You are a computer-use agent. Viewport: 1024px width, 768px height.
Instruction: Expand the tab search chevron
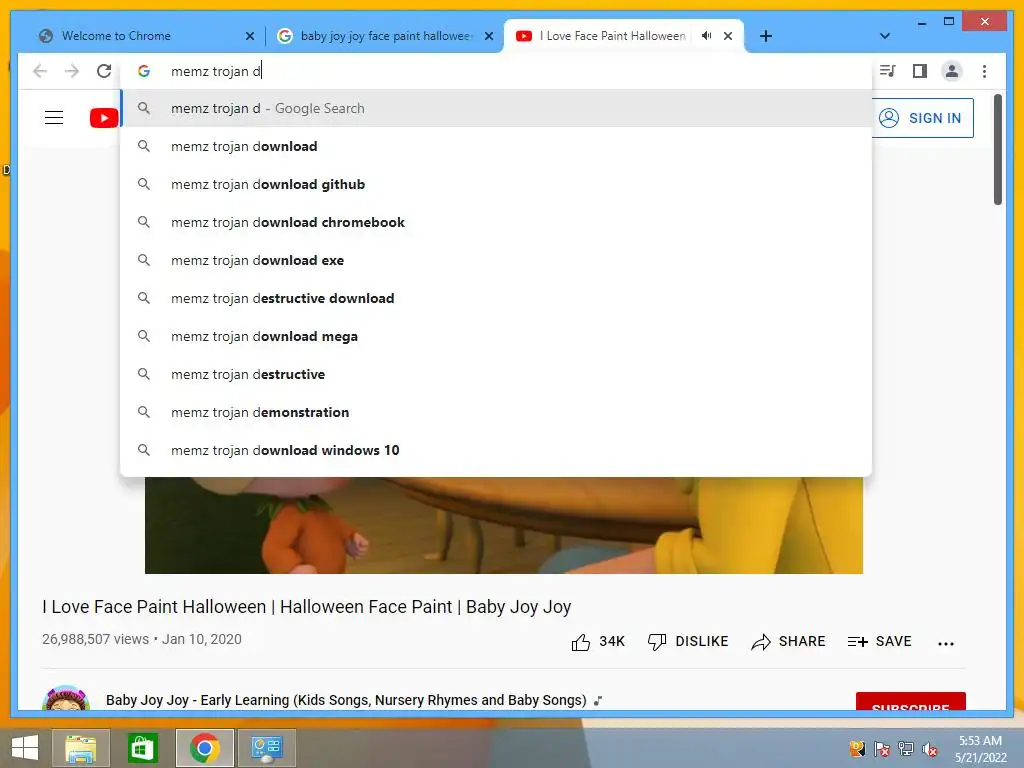click(885, 36)
